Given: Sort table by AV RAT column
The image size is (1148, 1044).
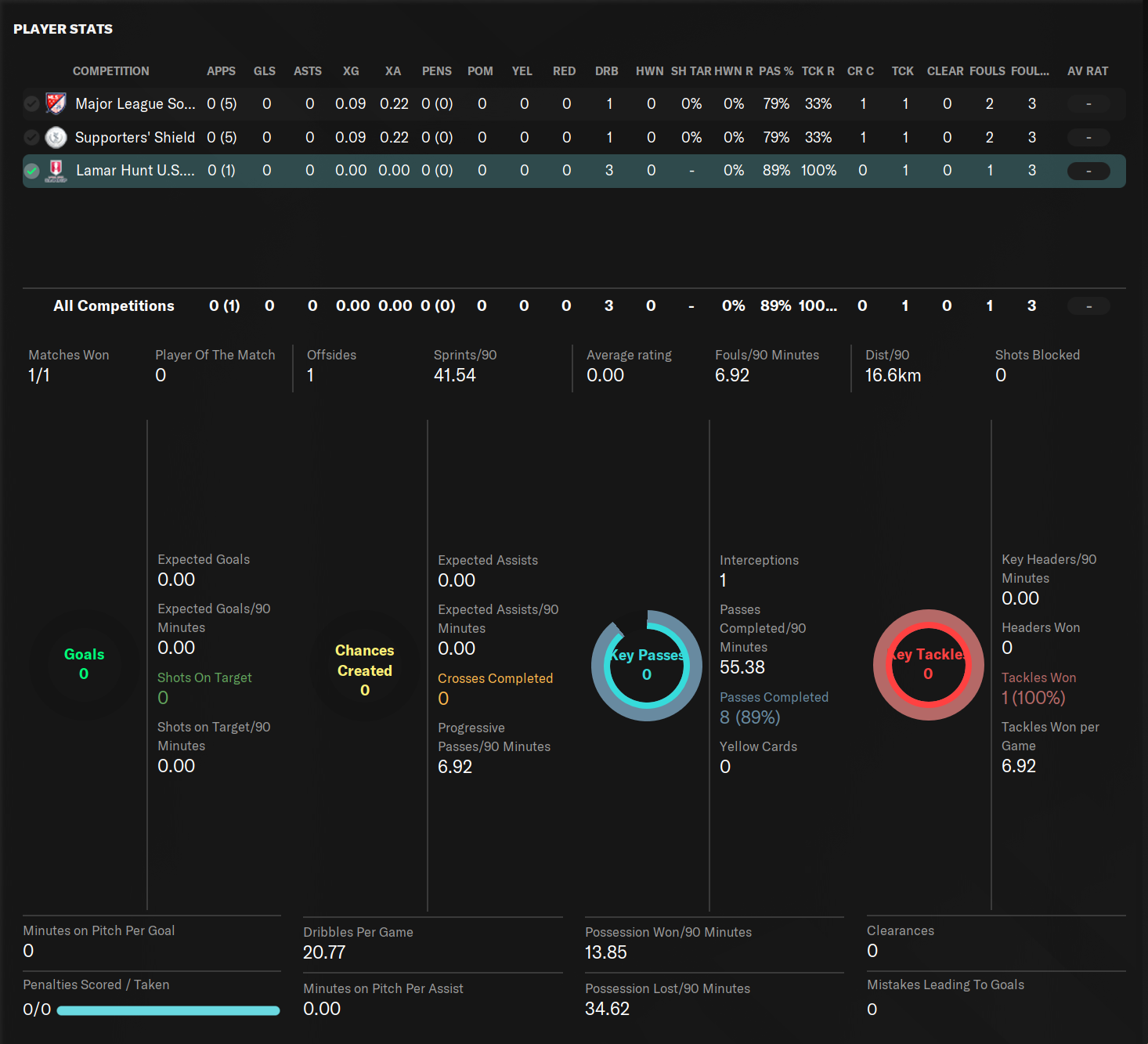Looking at the screenshot, I should click(x=1088, y=71).
